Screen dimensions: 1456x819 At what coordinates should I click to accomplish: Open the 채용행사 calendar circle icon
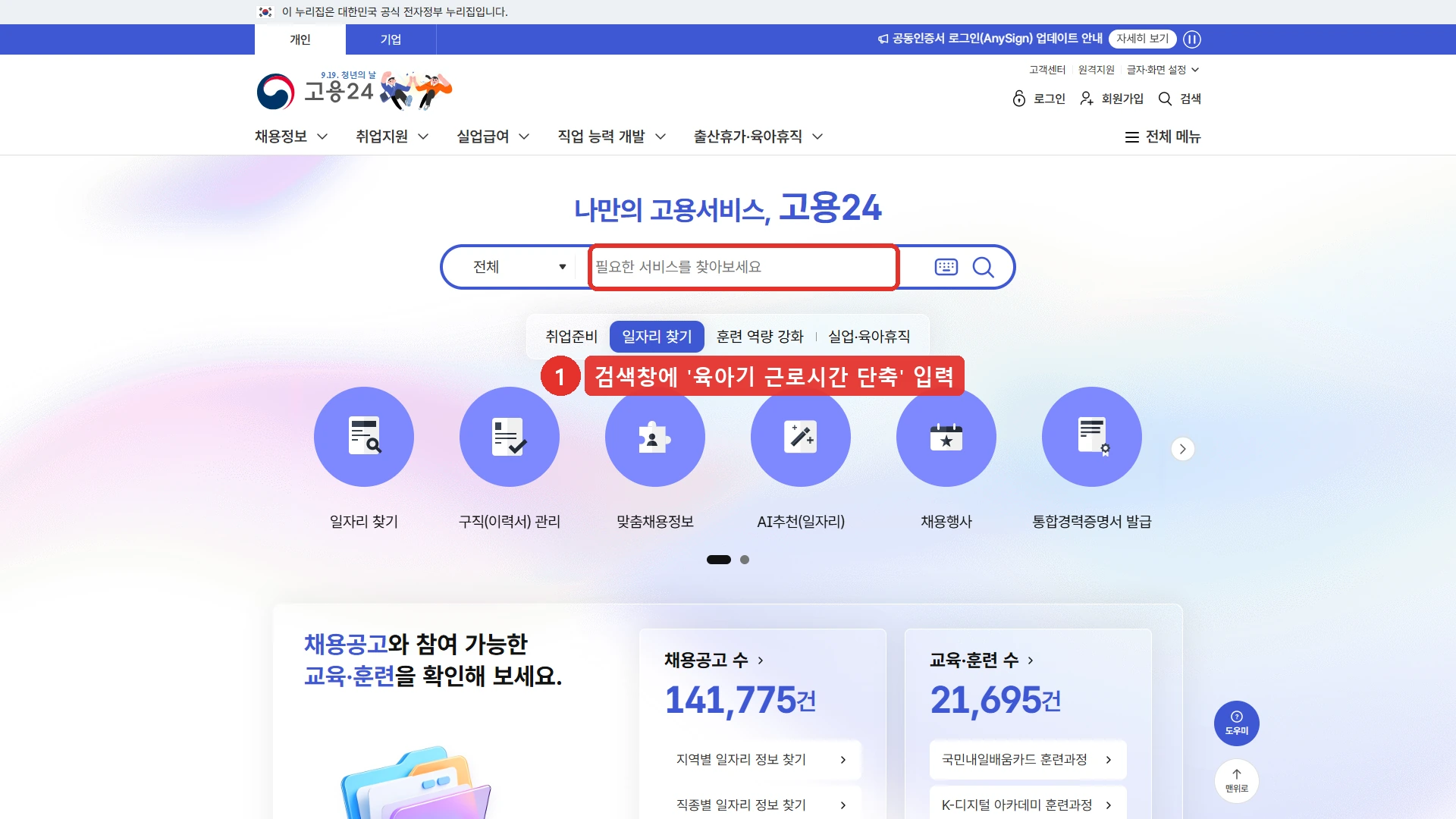click(x=946, y=437)
